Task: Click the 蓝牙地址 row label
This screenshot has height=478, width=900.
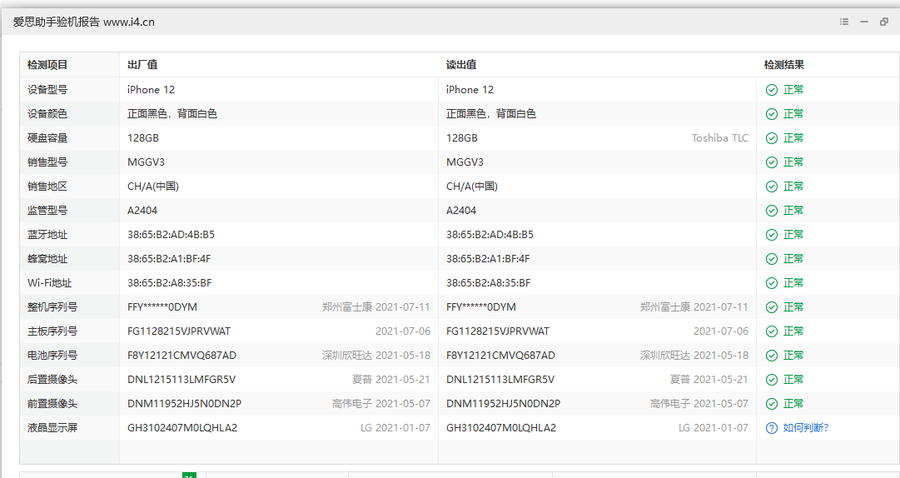Action: pos(47,234)
